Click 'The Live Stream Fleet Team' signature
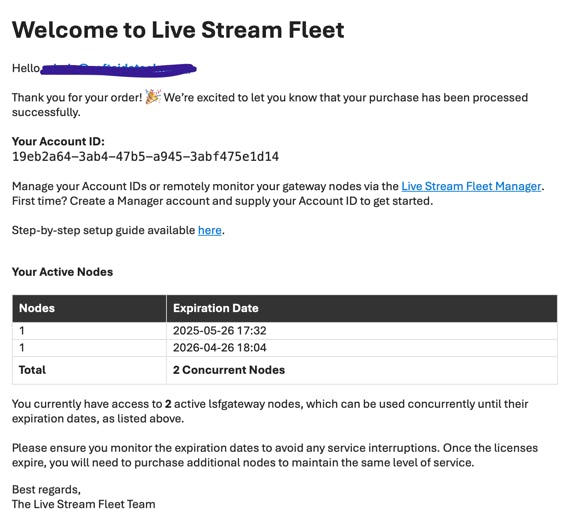 pyautogui.click(x=84, y=504)
